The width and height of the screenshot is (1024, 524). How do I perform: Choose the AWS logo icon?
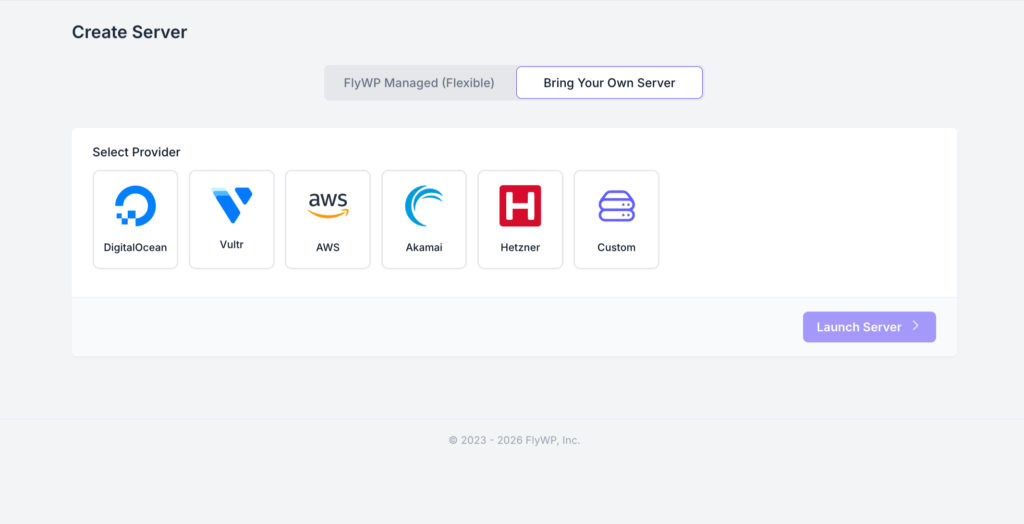328,205
